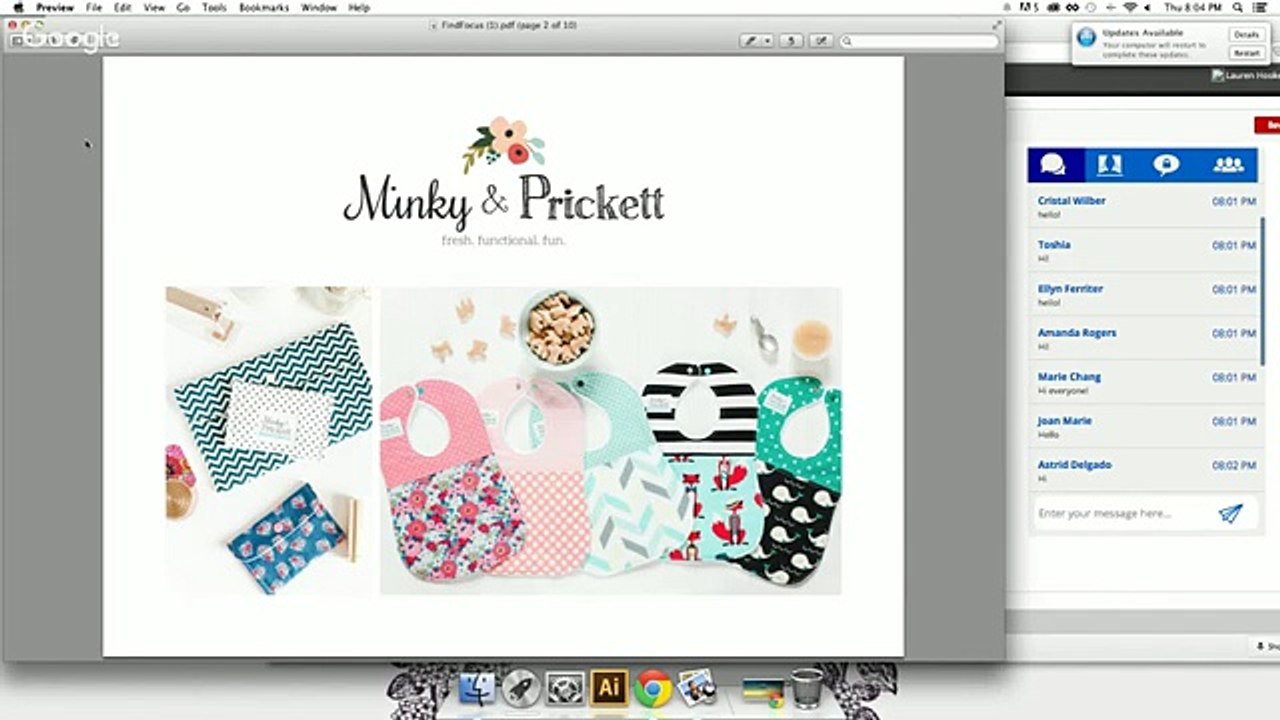The height and width of the screenshot is (720, 1280).
Task: Open the Go menu
Action: click(183, 7)
